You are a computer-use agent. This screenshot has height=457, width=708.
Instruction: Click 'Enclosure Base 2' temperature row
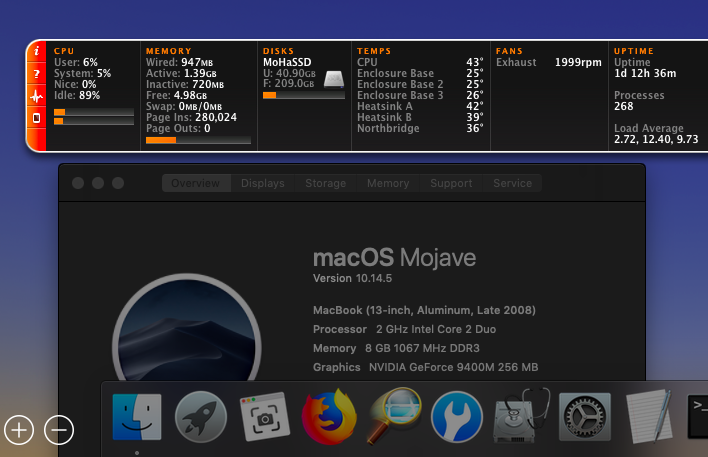click(420, 84)
